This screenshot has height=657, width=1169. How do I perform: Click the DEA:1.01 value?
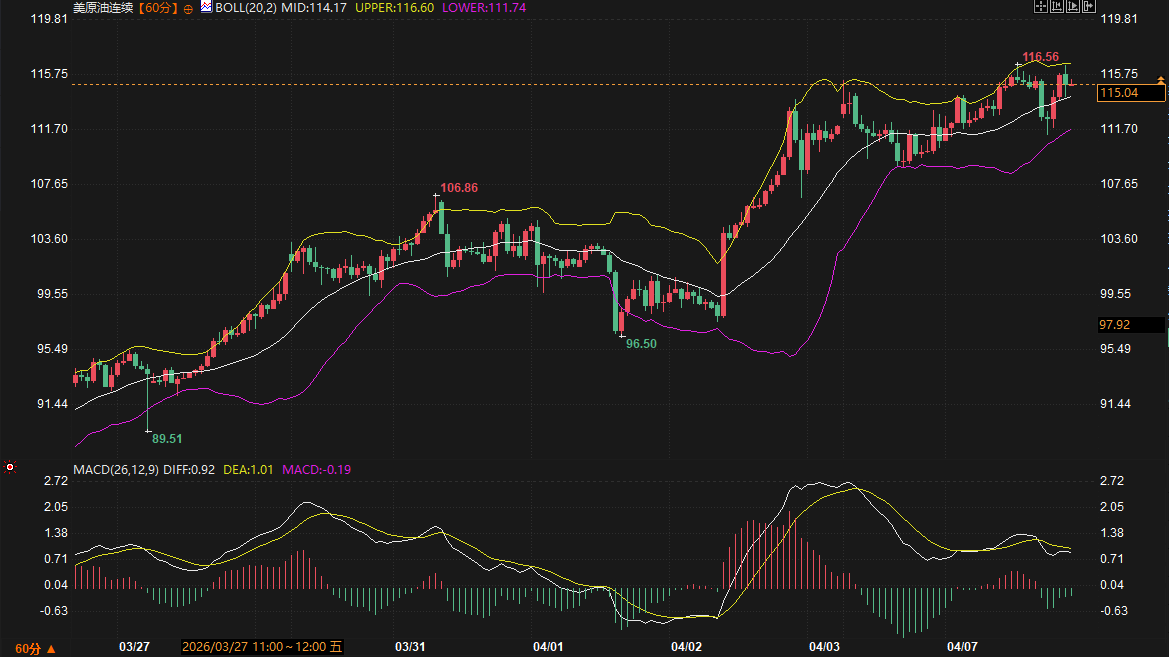click(x=248, y=470)
